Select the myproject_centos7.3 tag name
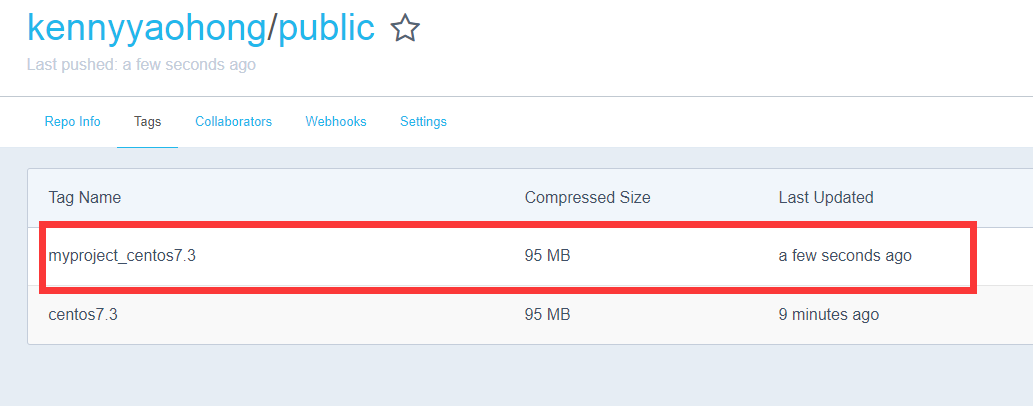1033x406 pixels. [x=122, y=256]
